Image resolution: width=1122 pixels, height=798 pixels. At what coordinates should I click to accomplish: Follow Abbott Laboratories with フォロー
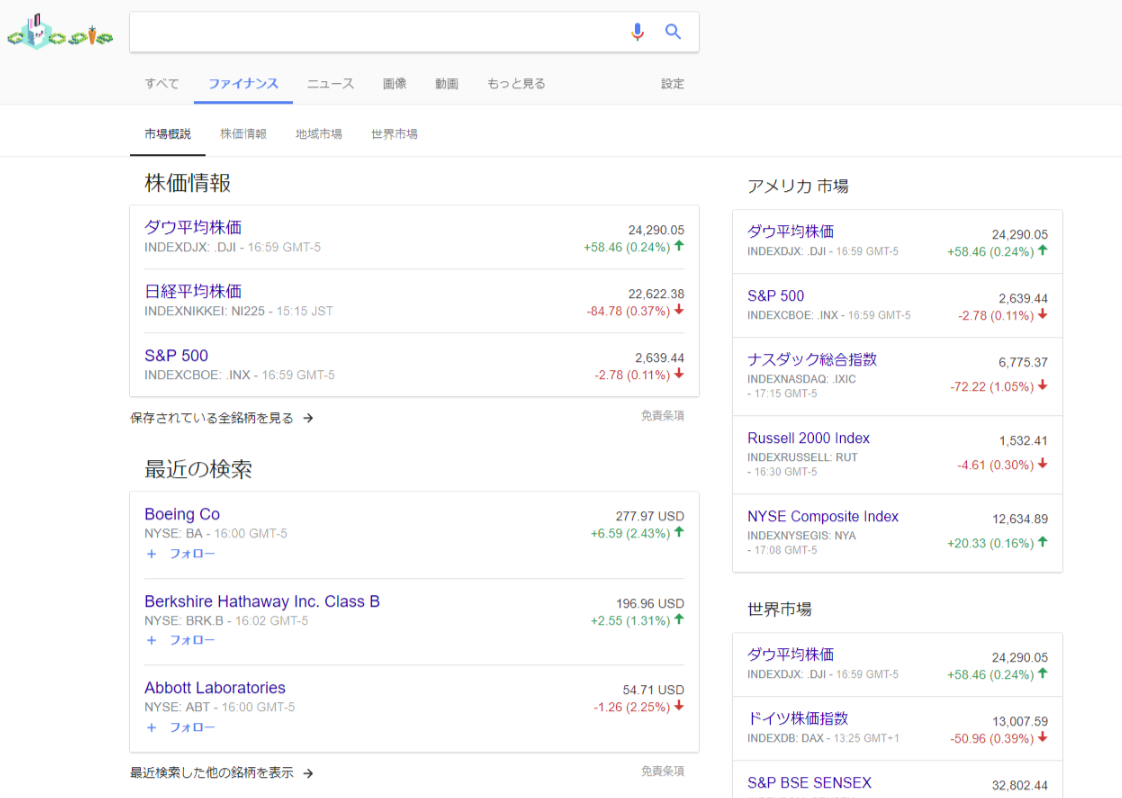192,728
